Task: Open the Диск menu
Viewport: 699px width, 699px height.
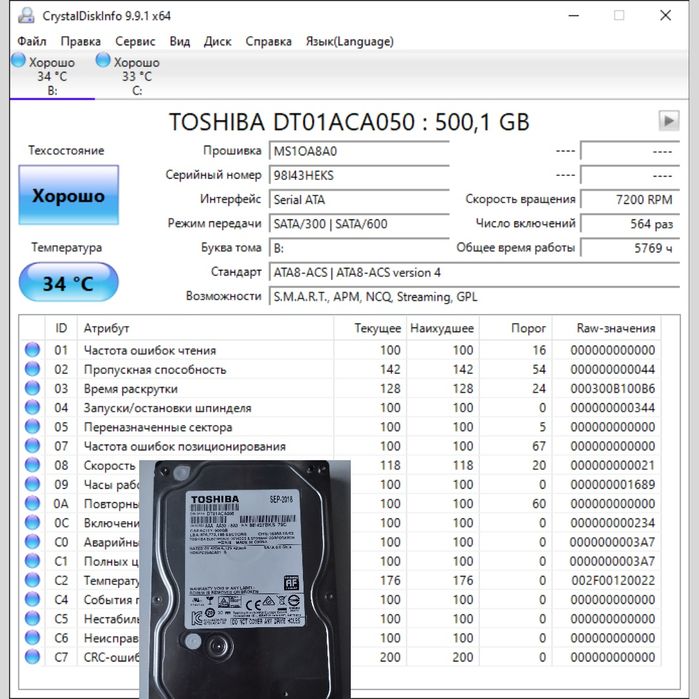Action: [x=218, y=41]
